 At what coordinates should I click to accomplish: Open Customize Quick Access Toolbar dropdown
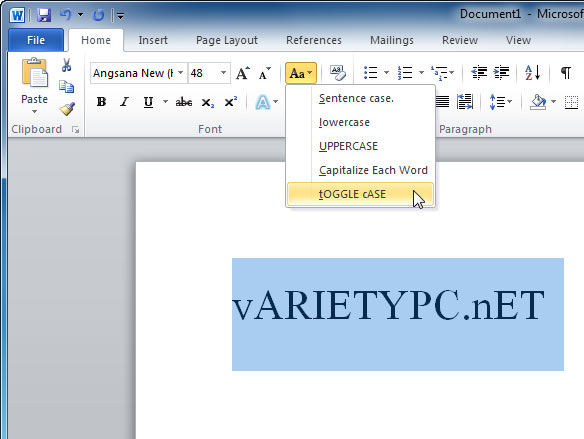point(120,16)
